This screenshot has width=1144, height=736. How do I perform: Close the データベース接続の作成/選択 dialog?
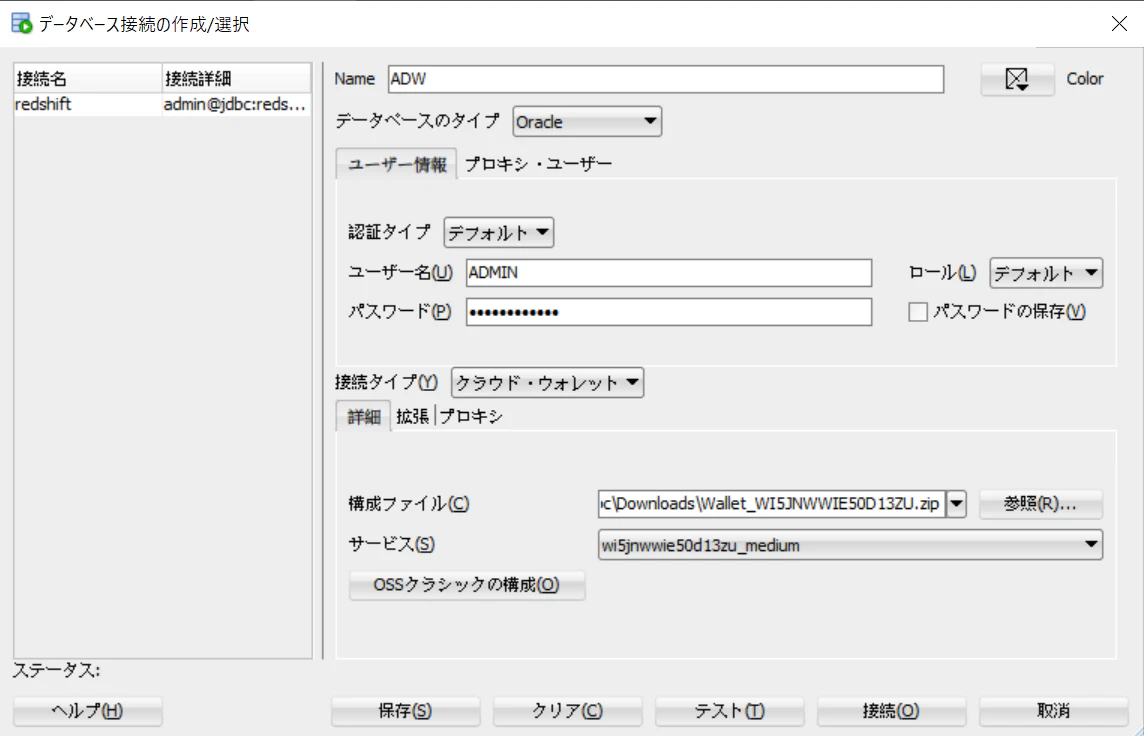(x=1119, y=23)
